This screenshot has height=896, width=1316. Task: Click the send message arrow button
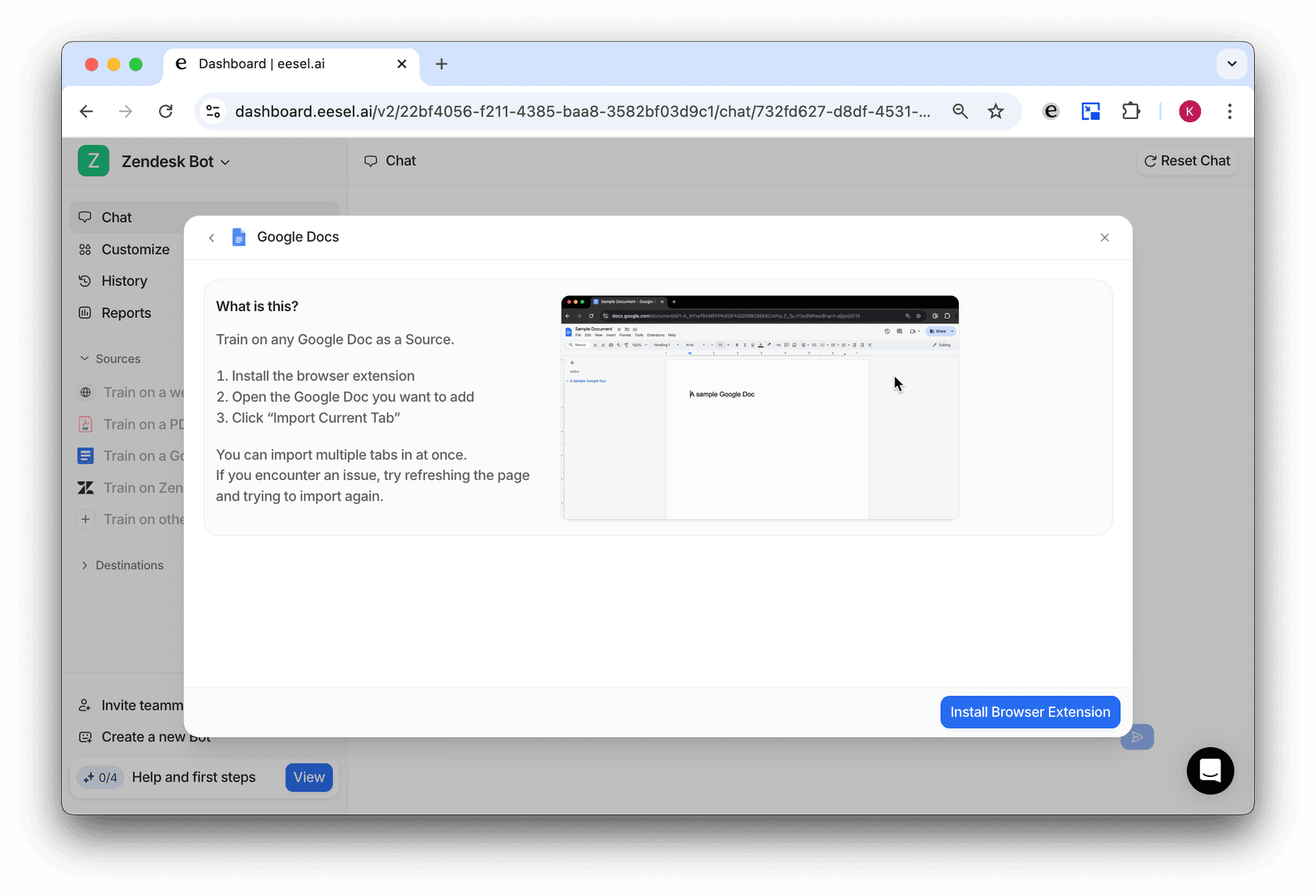pyautogui.click(x=1137, y=737)
